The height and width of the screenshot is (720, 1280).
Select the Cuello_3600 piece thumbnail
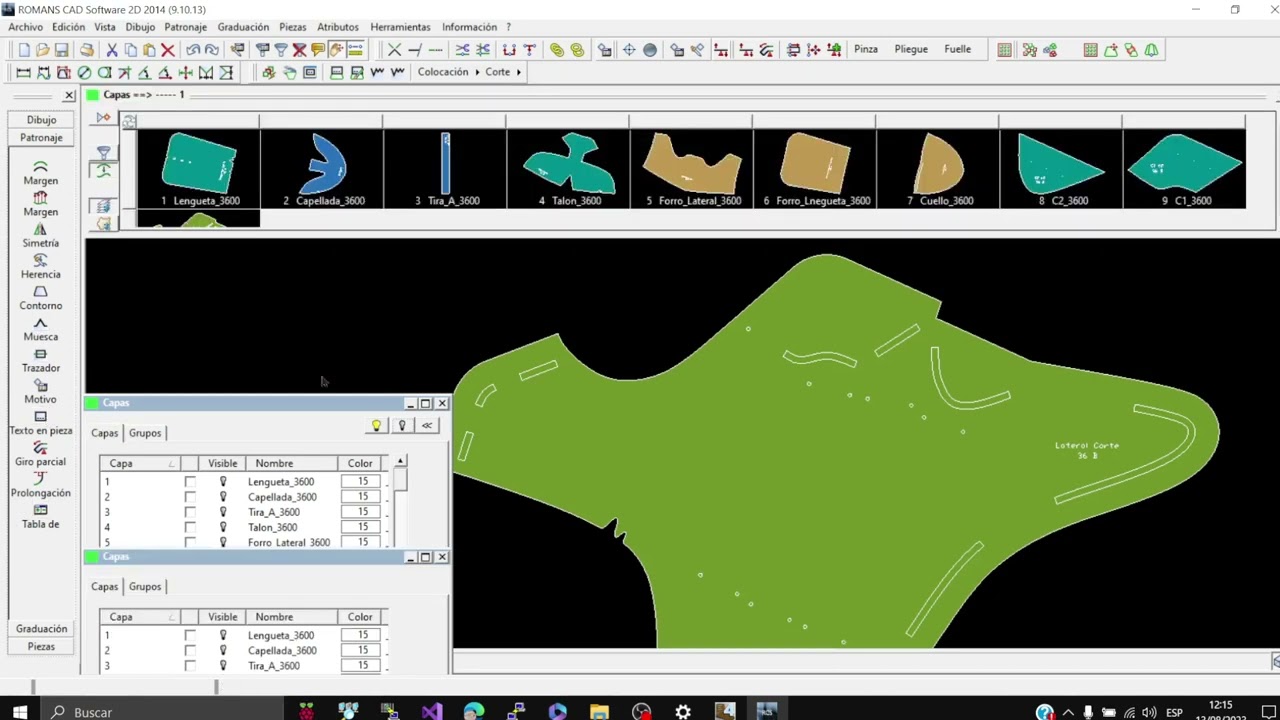point(937,169)
